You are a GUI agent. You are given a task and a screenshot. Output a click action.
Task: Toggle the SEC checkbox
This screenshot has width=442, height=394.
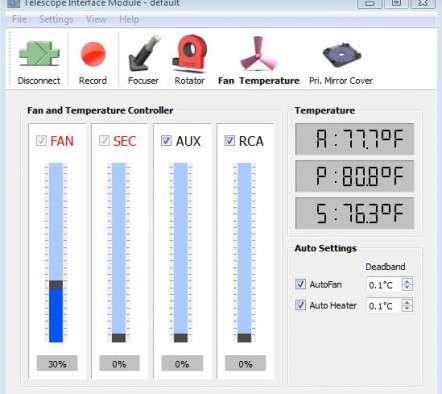click(x=104, y=141)
